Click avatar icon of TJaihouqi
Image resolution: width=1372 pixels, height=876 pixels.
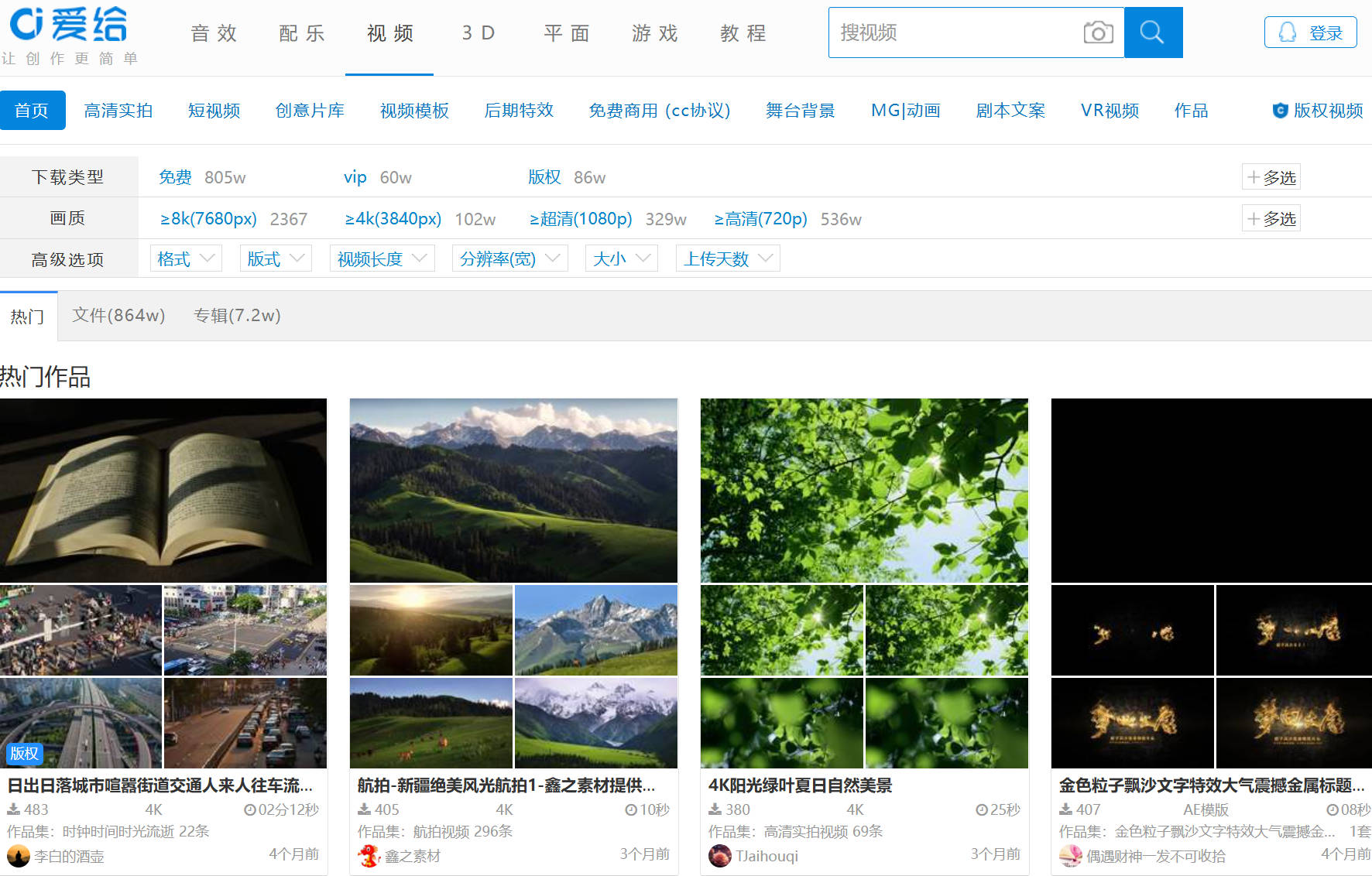(x=720, y=856)
